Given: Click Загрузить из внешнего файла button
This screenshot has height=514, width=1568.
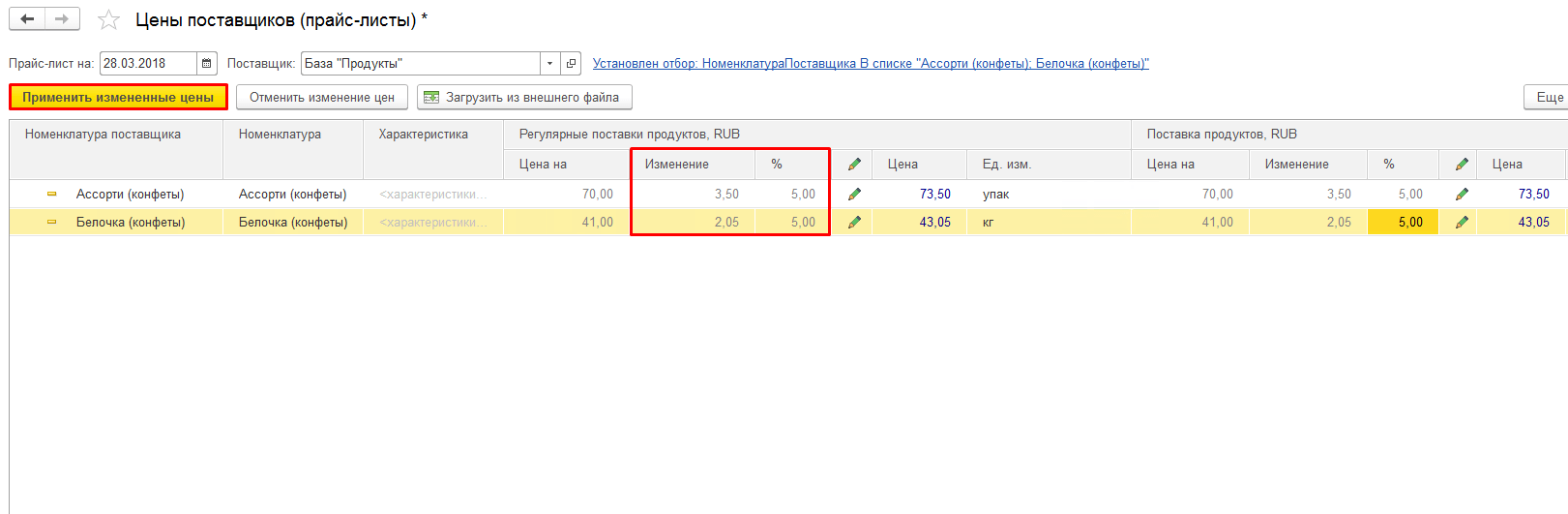Looking at the screenshot, I should (524, 98).
